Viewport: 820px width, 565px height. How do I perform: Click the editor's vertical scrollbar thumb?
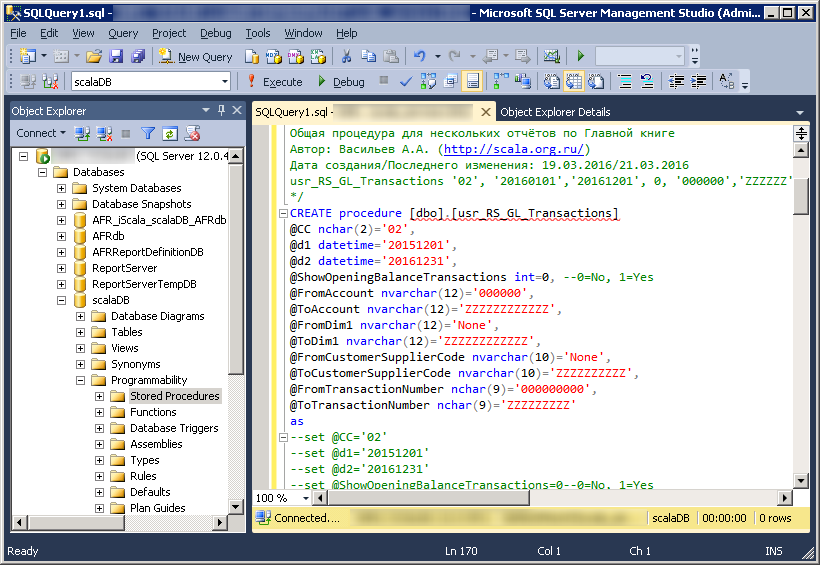801,196
